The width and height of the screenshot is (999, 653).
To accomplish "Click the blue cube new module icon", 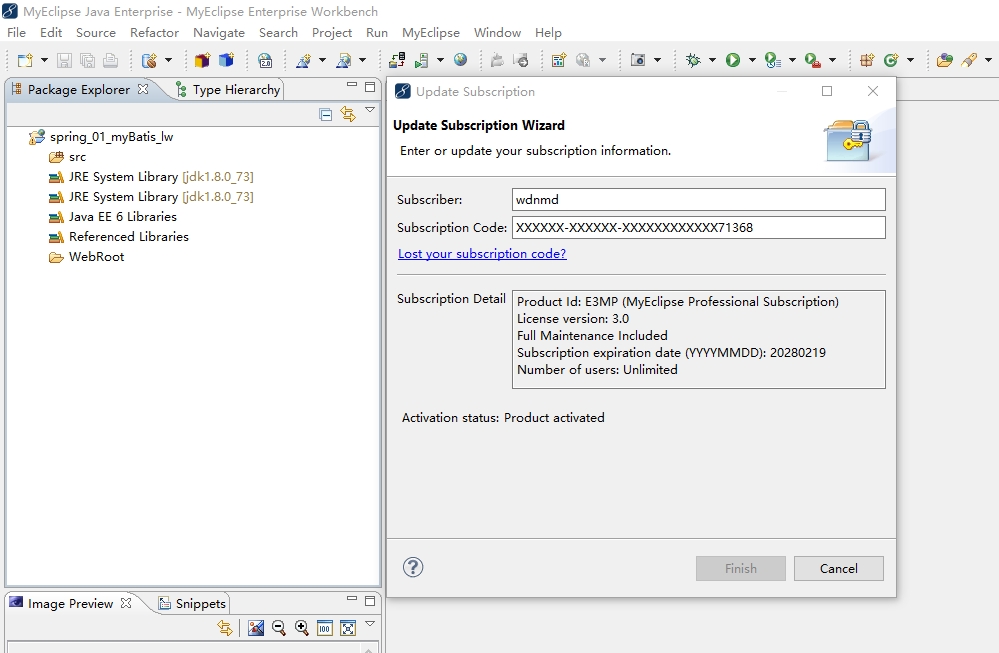I will point(226,61).
